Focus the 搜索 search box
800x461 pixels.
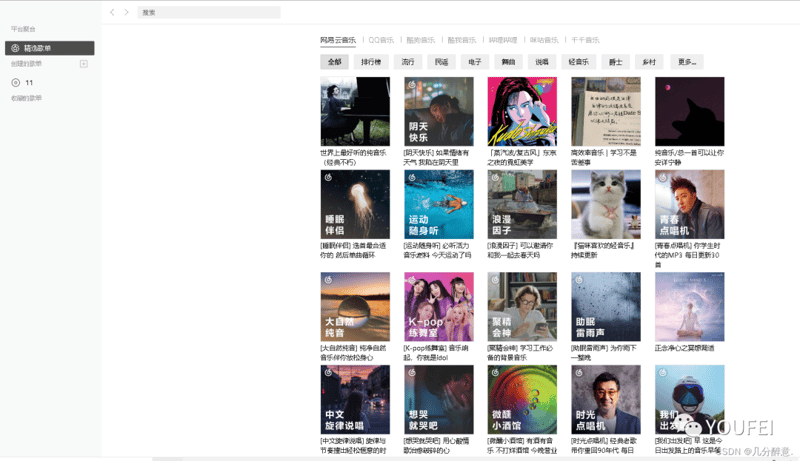pos(209,12)
